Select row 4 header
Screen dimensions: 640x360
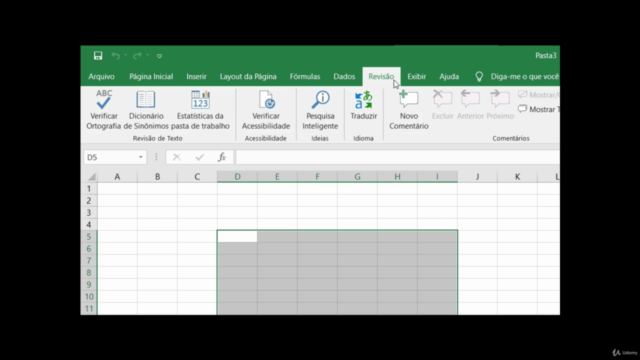tap(89, 224)
